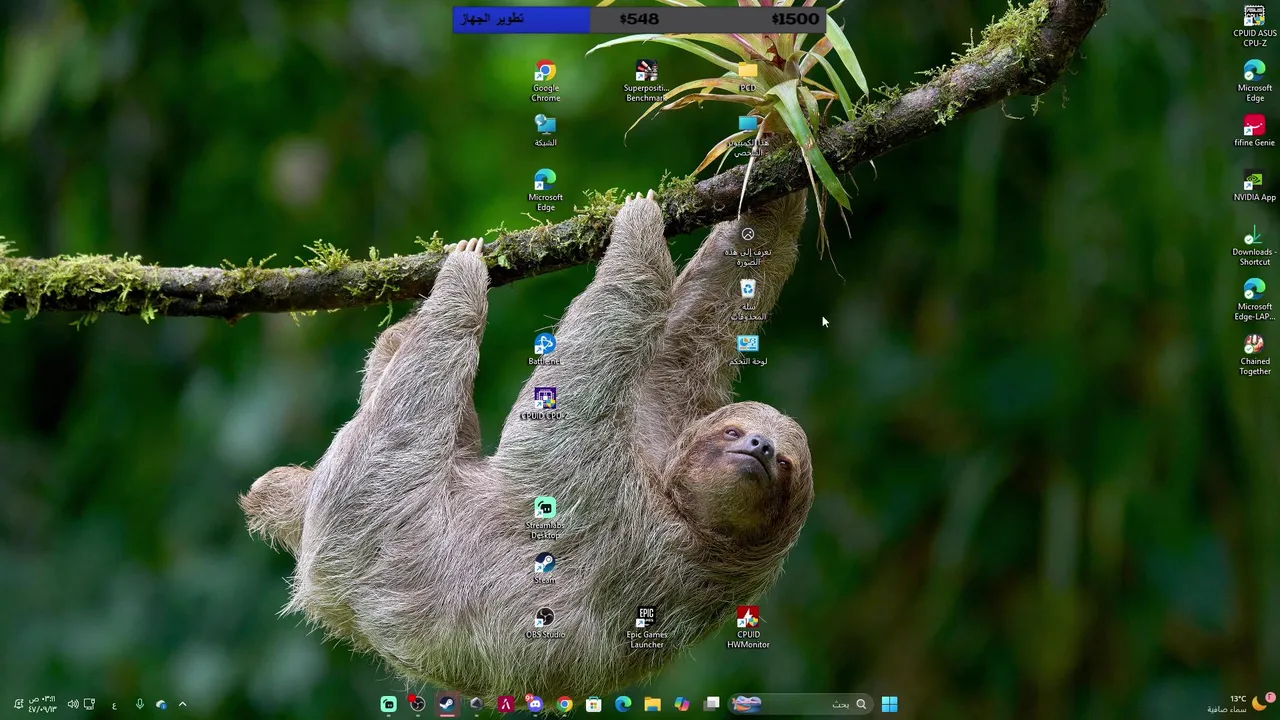The image size is (1280, 720).
Task: Select Microsoft Edge-LAP desktop shortcut
Action: [1254, 300]
